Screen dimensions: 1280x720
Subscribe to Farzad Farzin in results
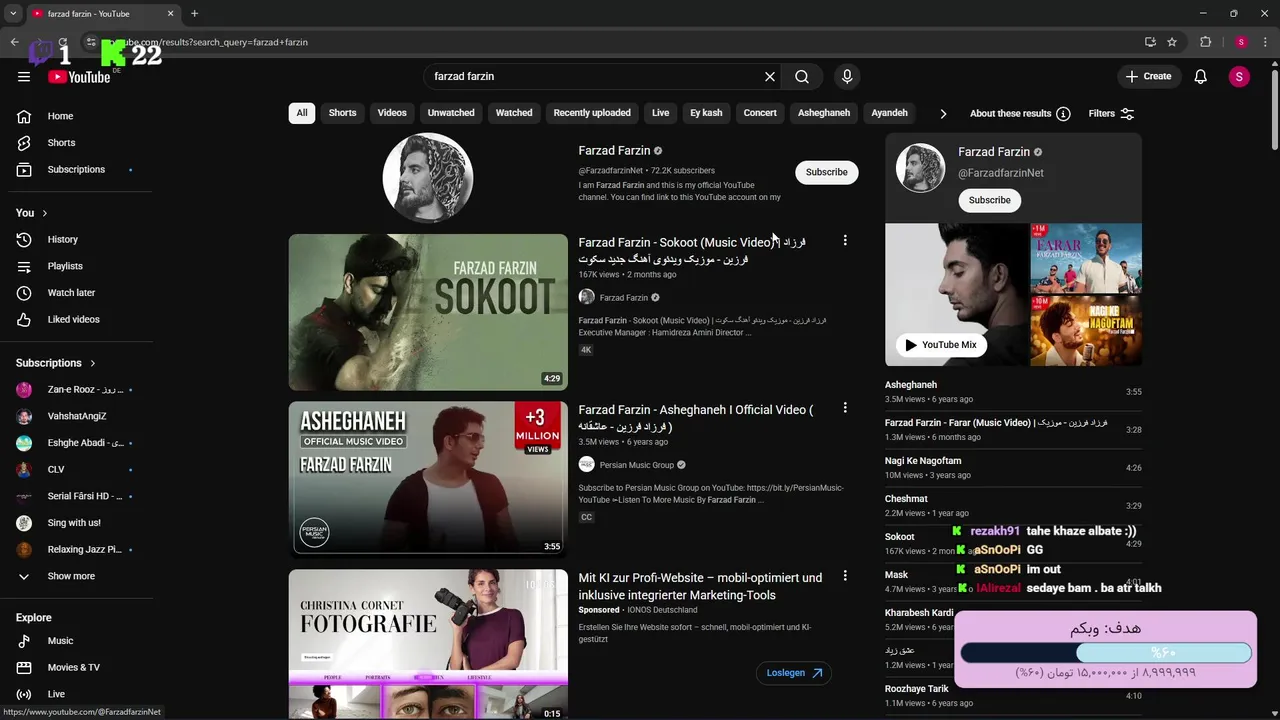(x=827, y=172)
